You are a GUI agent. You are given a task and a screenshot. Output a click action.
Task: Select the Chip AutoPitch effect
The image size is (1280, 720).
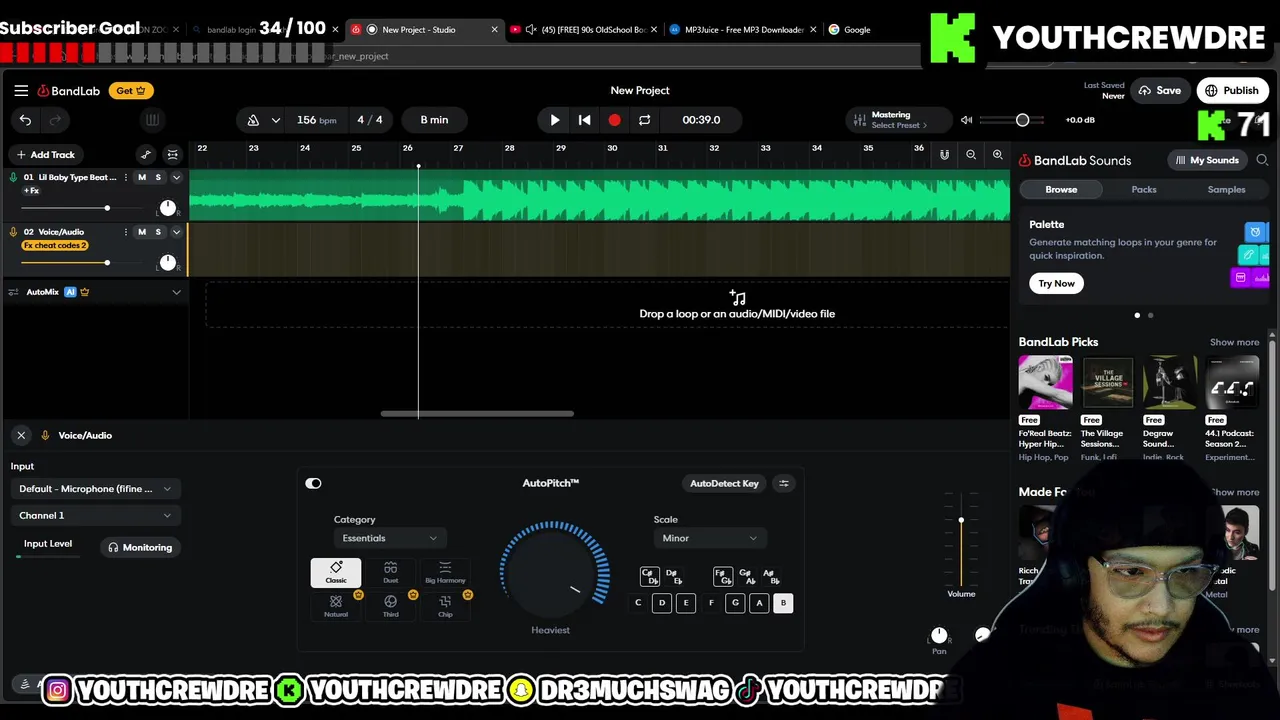tap(445, 606)
